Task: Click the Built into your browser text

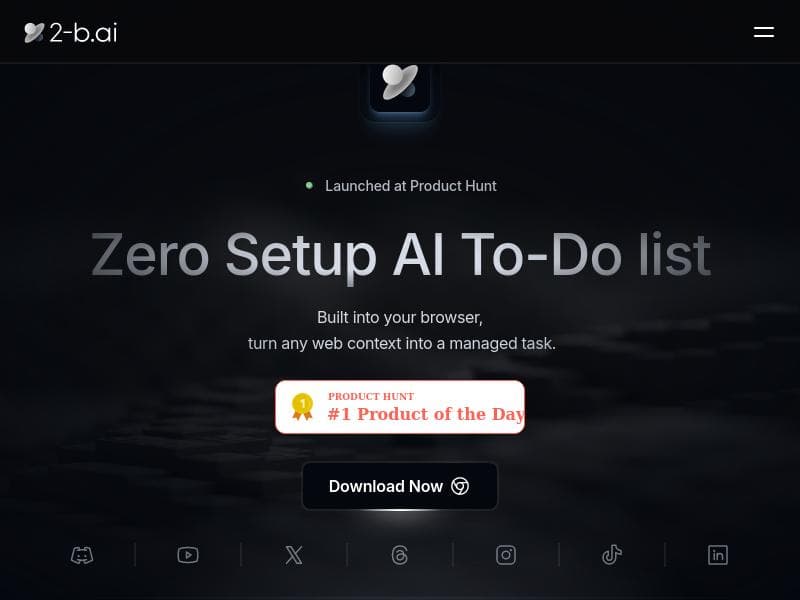Action: (x=400, y=317)
